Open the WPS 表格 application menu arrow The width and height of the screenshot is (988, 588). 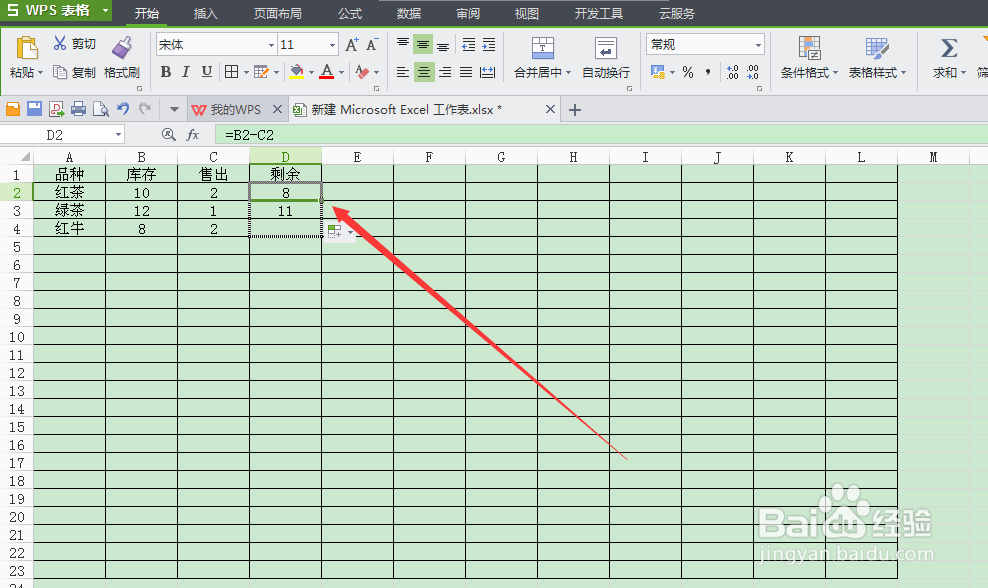point(105,10)
